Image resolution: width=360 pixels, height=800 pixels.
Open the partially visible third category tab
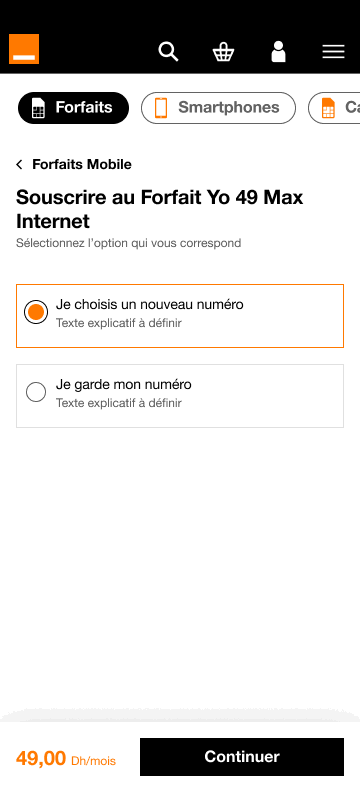coord(334,108)
